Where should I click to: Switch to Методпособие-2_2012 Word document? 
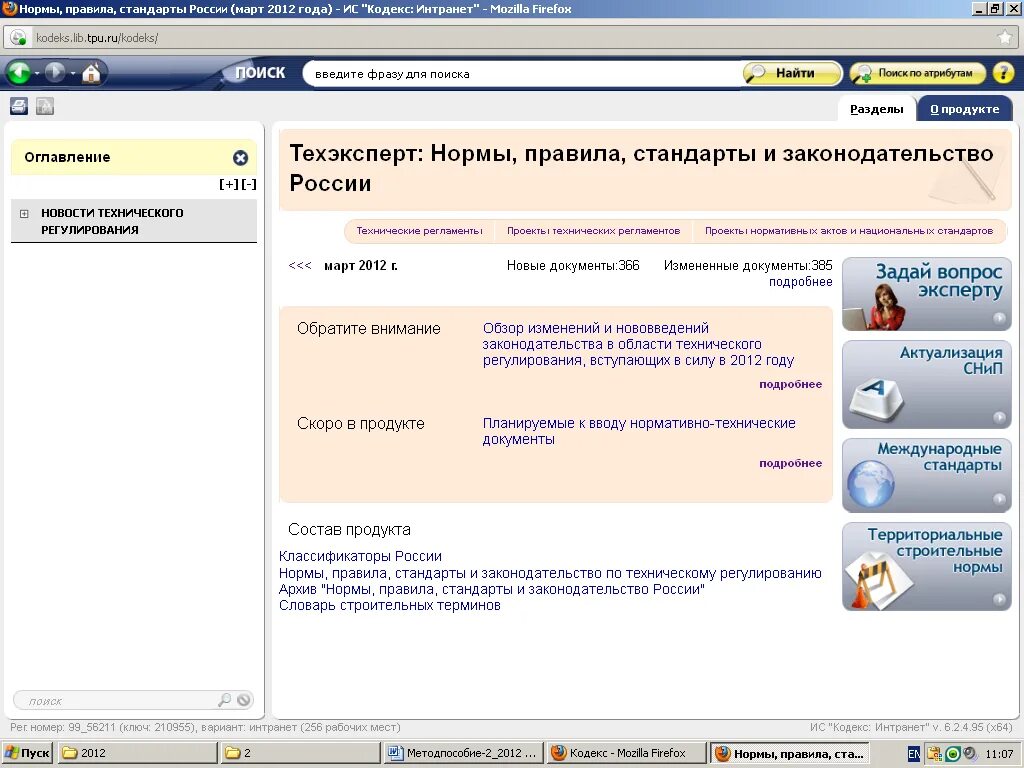[462, 753]
